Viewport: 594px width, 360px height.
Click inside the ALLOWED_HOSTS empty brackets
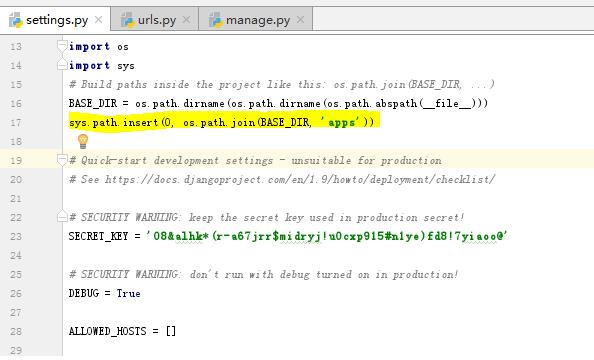(x=171, y=331)
